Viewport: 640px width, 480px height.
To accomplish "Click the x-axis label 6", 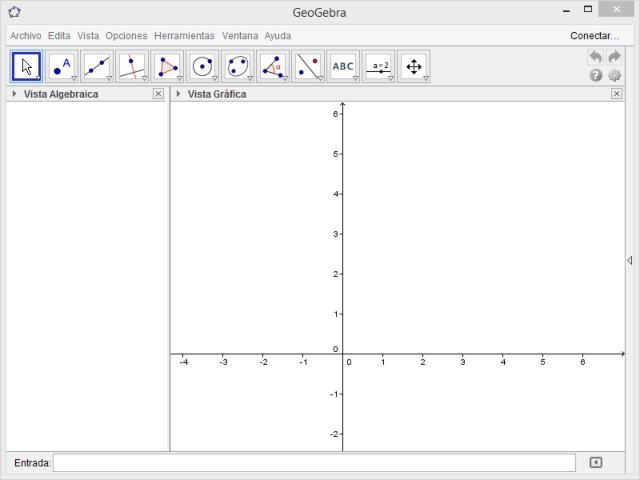I will pyautogui.click(x=582, y=362).
